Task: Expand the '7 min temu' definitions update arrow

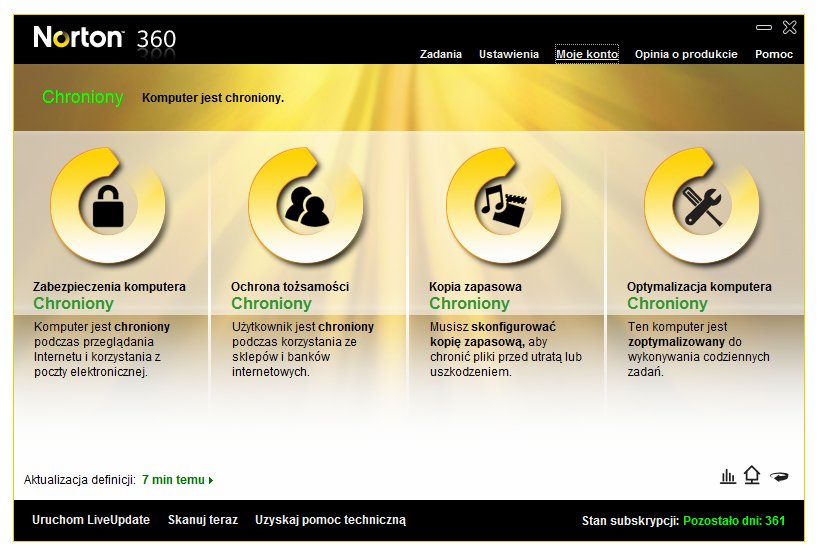Action: tap(211, 481)
